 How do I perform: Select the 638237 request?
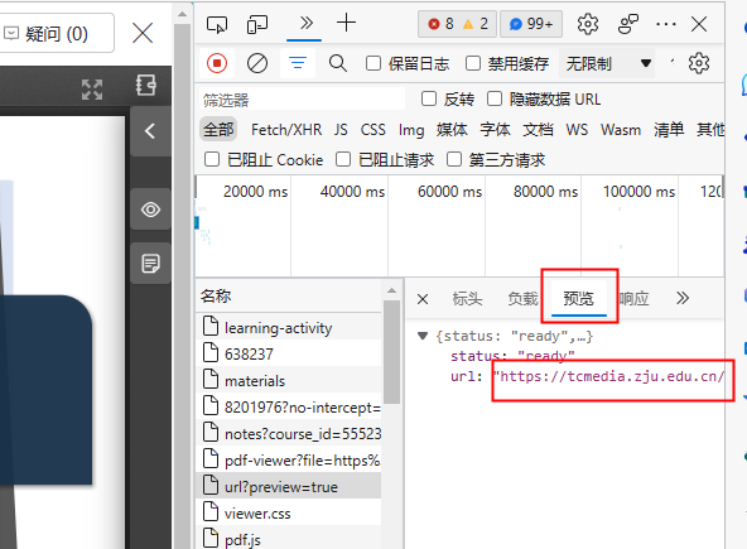288,353
